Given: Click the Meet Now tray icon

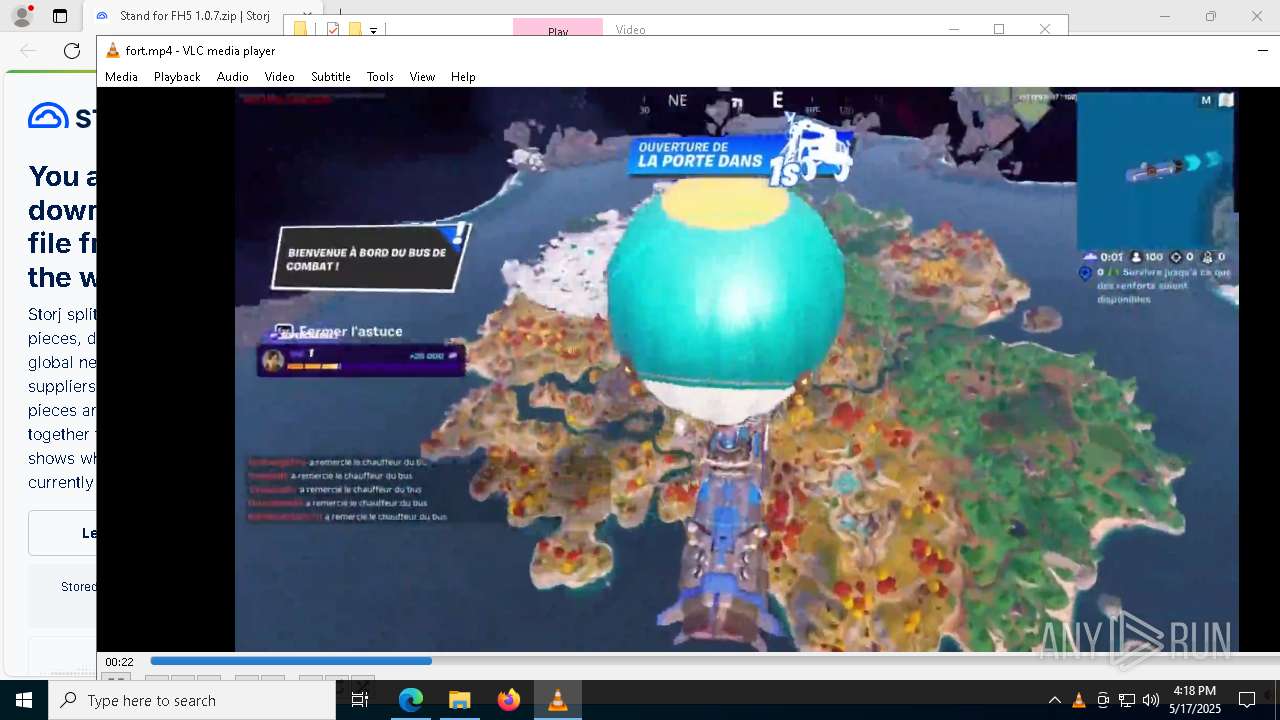Looking at the screenshot, I should (1102, 700).
